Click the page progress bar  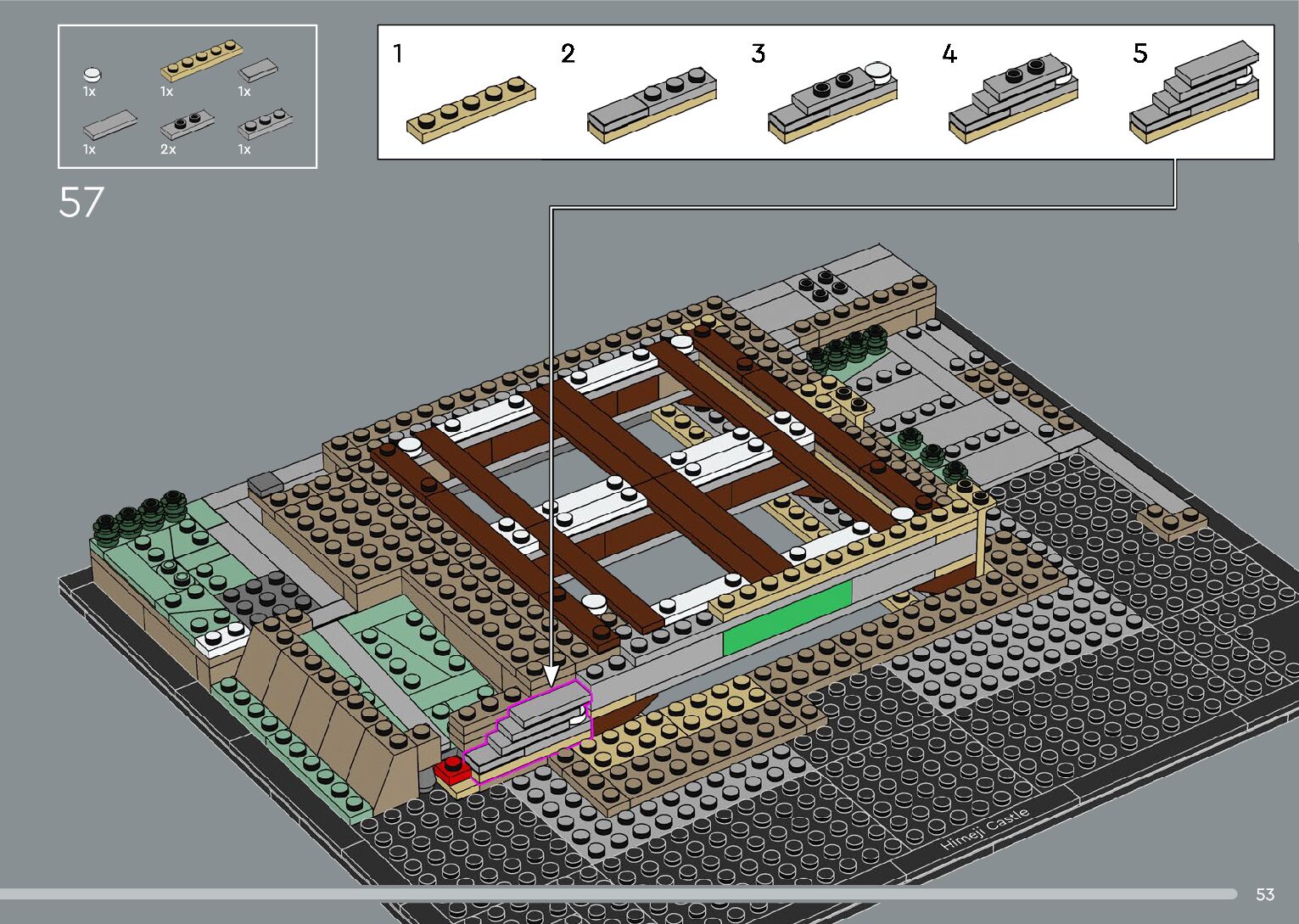(619, 894)
